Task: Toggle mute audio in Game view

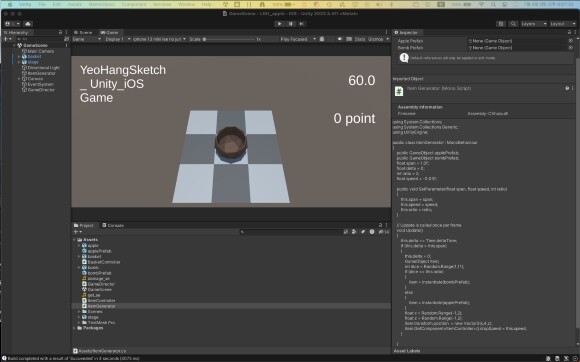Action: pyautogui.click(x=340, y=39)
